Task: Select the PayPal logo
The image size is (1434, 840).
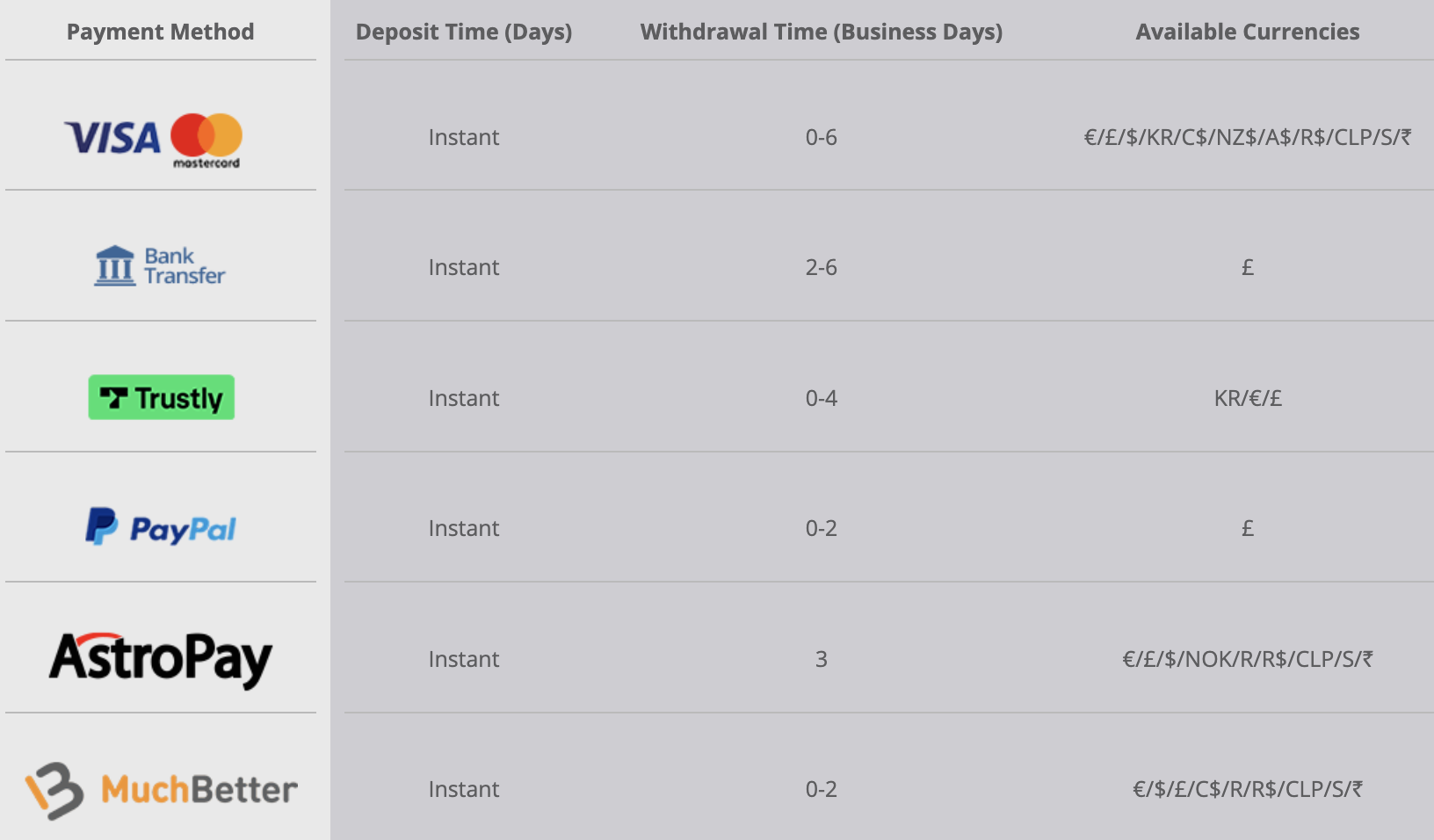Action: (161, 527)
